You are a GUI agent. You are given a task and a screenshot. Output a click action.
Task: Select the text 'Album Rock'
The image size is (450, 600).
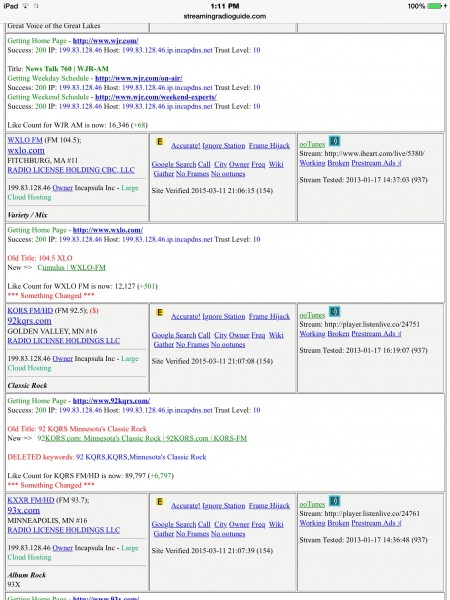coord(26,575)
